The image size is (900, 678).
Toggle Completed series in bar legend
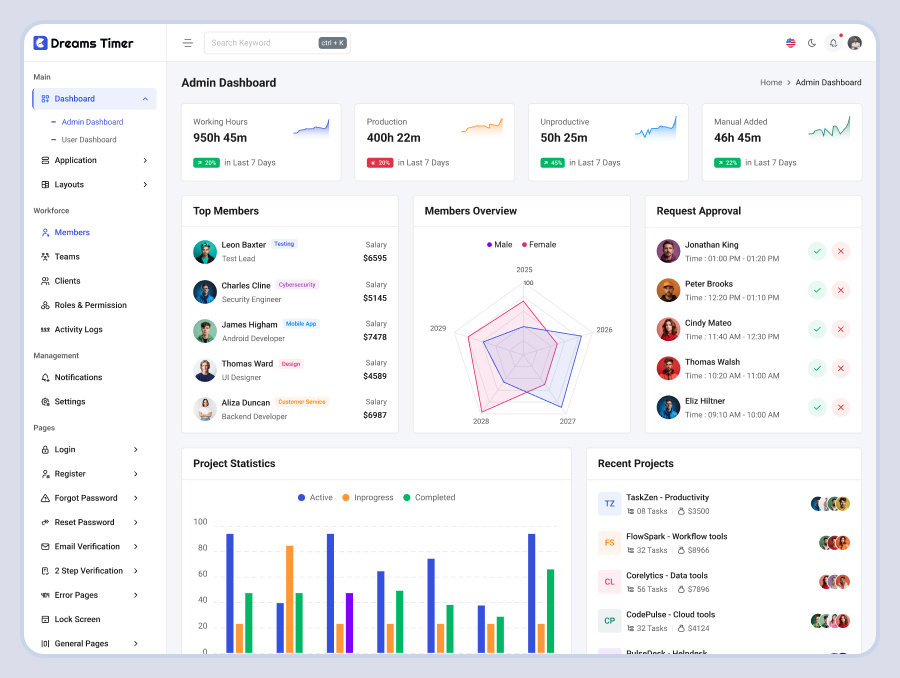tap(429, 498)
